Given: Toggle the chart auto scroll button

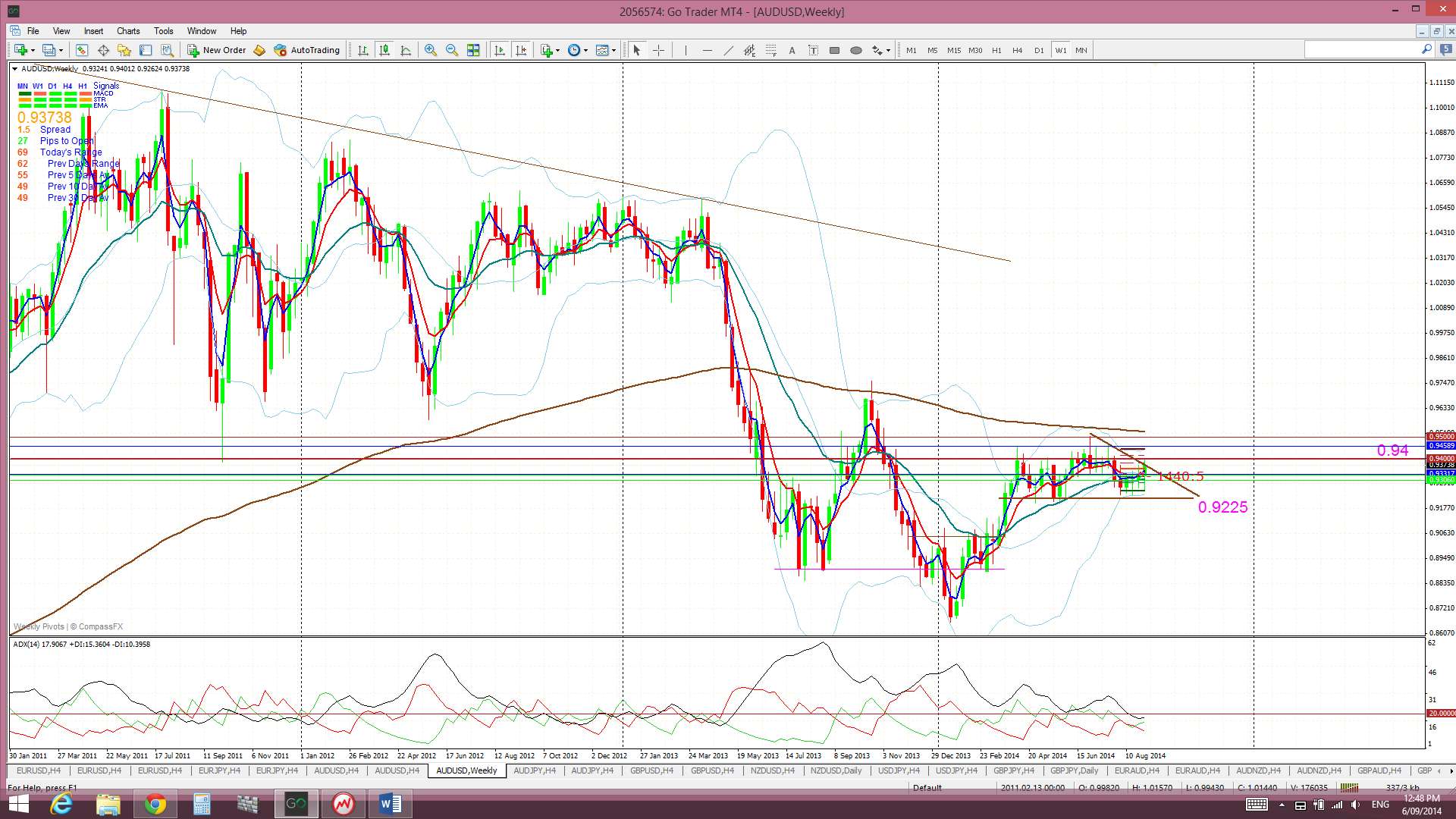Looking at the screenshot, I should (x=499, y=50).
